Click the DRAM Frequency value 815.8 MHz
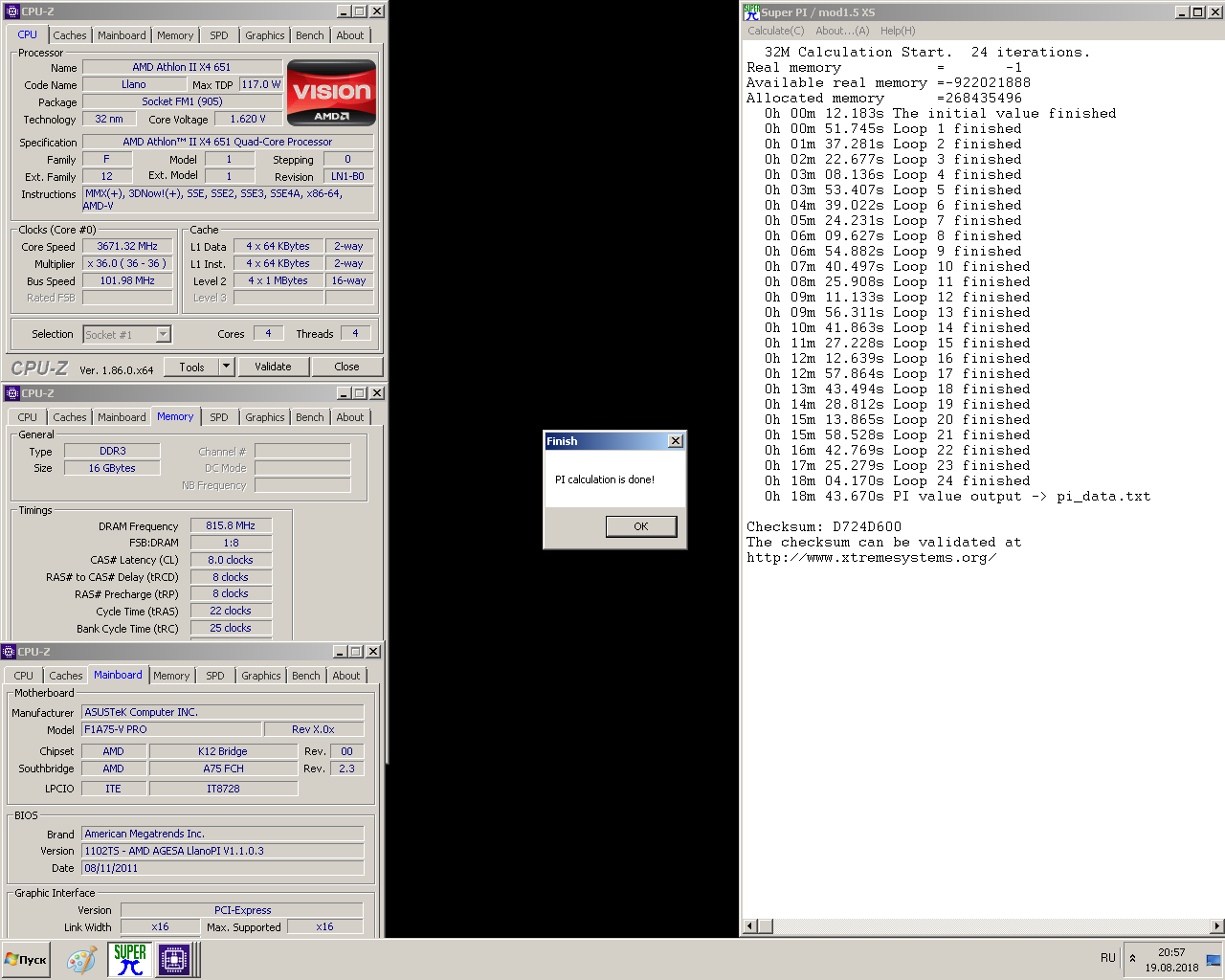Screen dimensions: 1225x980 pos(231,525)
